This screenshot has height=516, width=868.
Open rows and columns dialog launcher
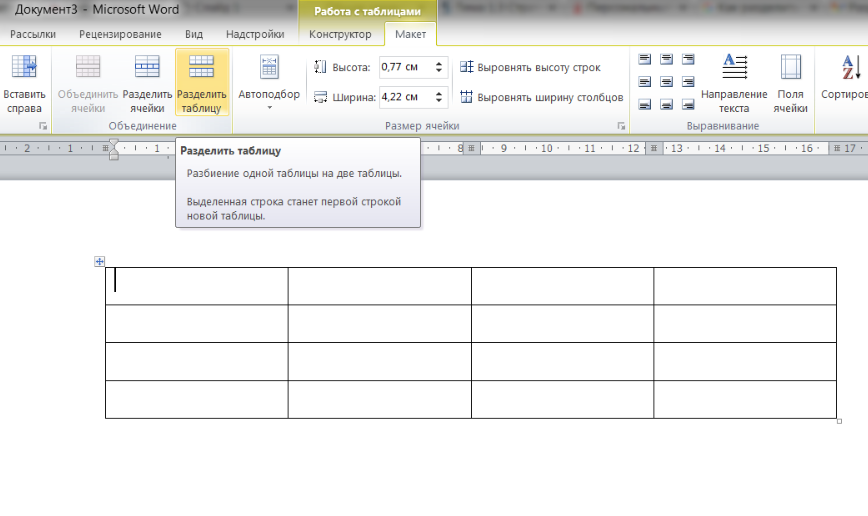point(43,126)
